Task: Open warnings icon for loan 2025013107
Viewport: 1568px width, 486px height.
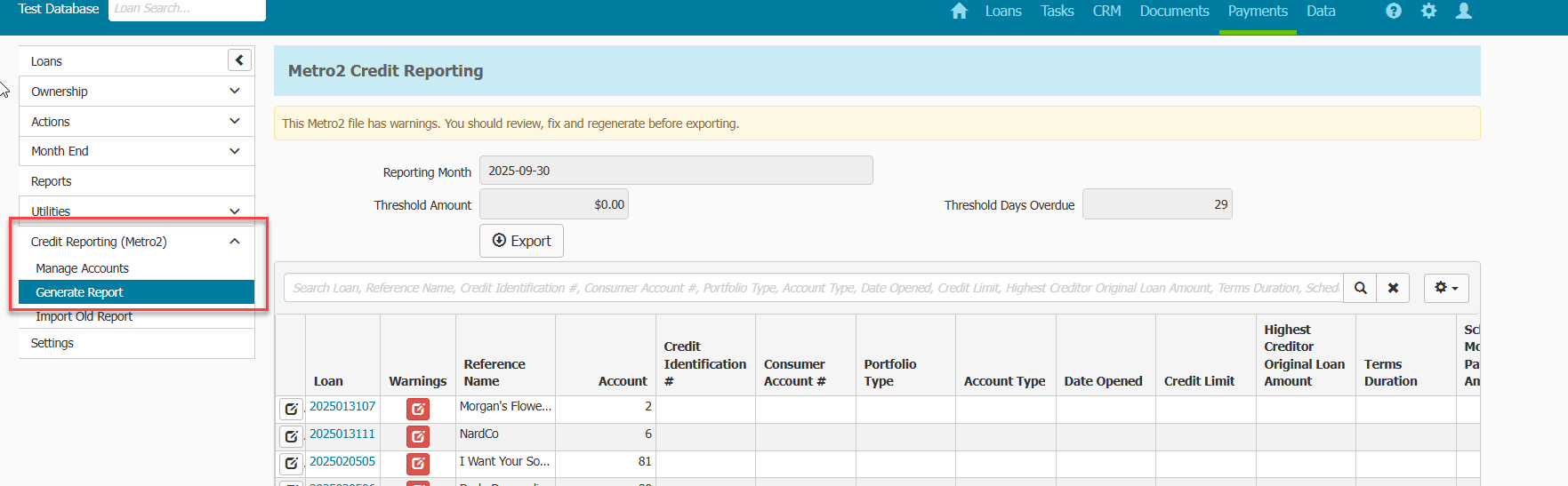Action: 418,409
